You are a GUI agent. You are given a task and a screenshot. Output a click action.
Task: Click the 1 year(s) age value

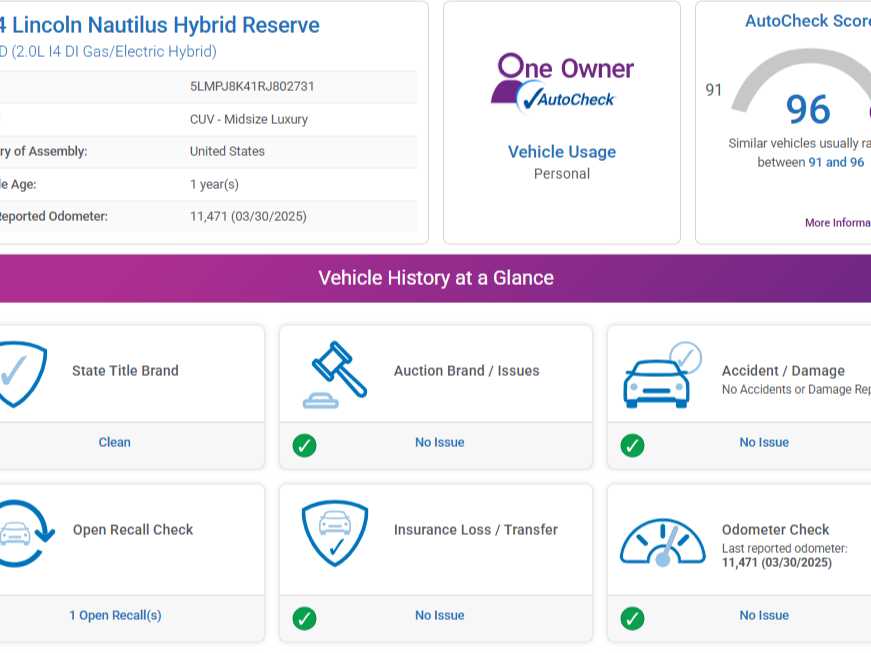[214, 184]
